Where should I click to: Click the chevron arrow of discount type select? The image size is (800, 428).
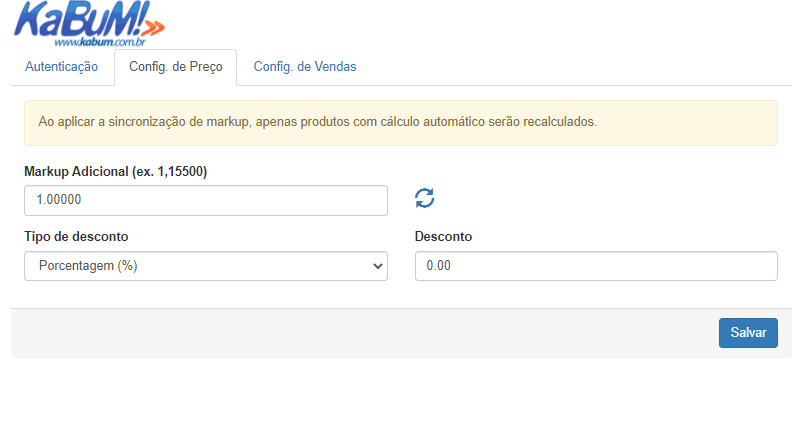(x=378, y=266)
